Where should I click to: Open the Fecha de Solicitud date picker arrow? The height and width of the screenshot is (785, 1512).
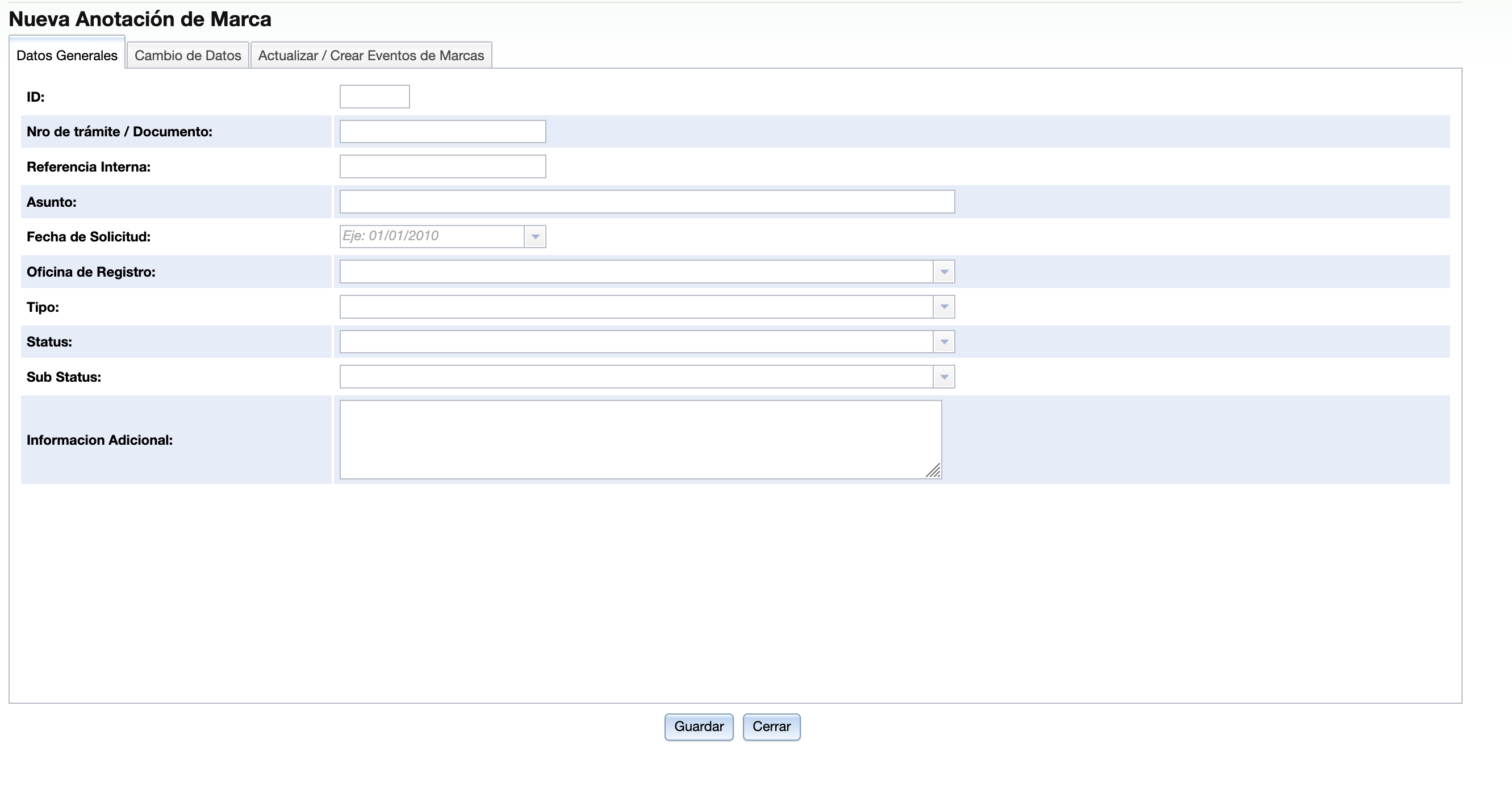pyautogui.click(x=534, y=237)
